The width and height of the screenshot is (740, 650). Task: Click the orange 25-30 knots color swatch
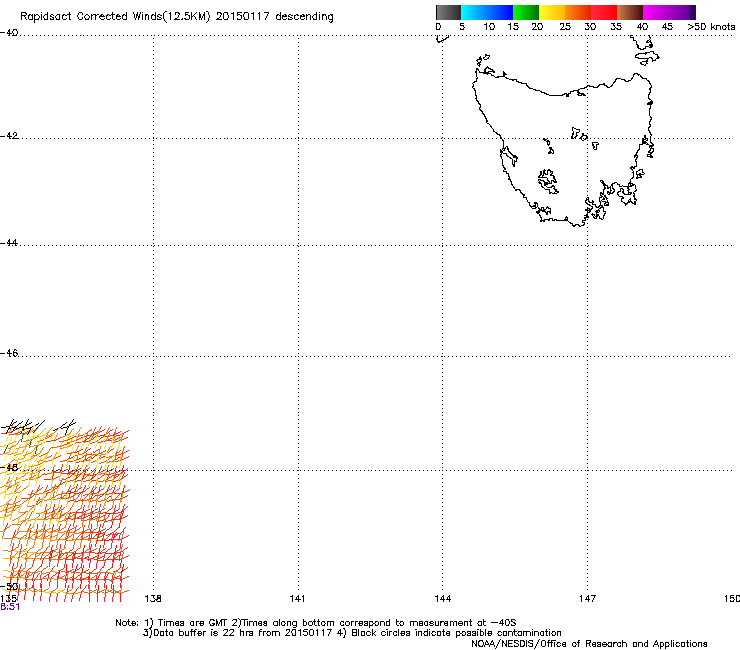tap(578, 12)
